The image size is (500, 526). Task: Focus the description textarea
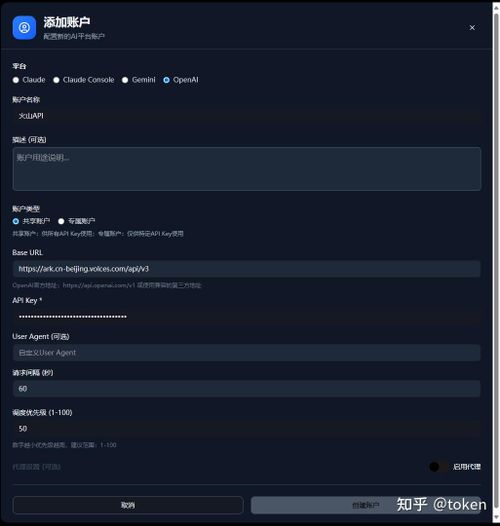[247, 169]
